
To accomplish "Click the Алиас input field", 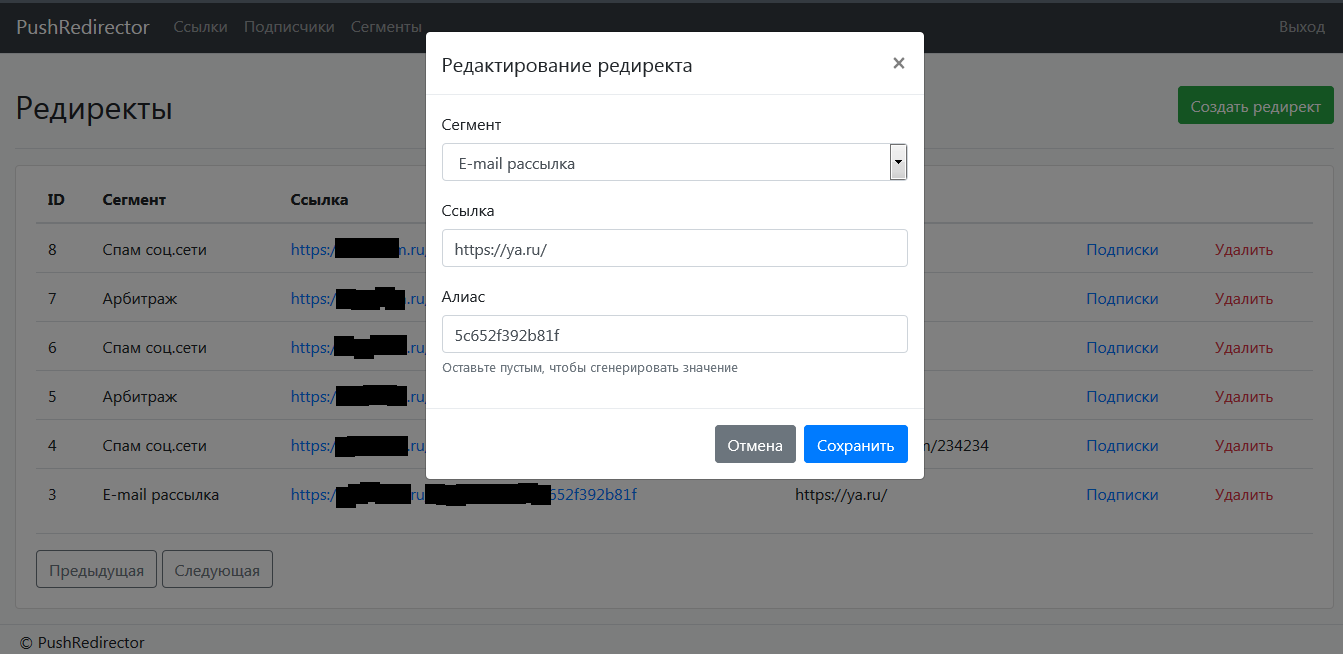I will 674,334.
